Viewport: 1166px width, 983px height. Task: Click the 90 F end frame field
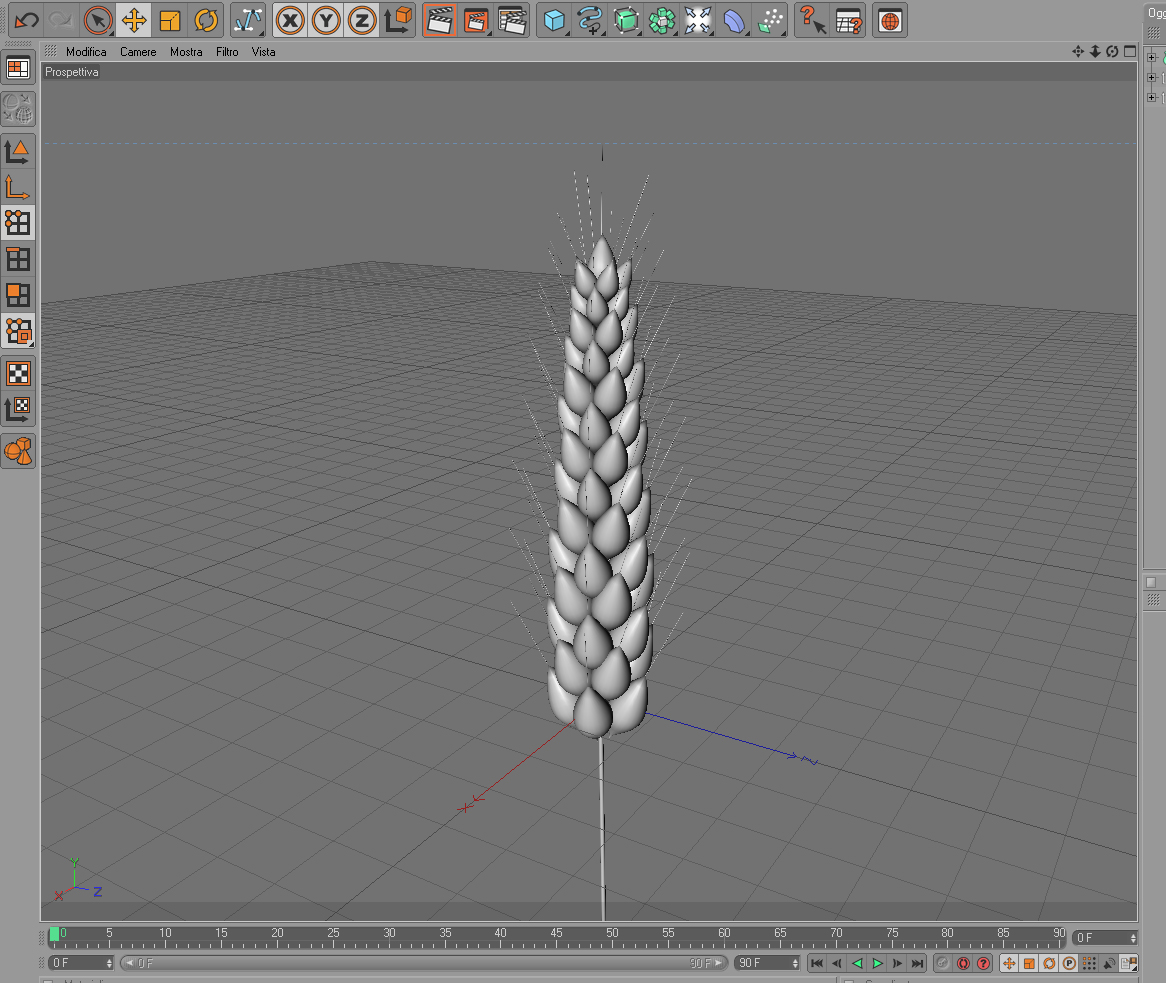click(x=767, y=963)
